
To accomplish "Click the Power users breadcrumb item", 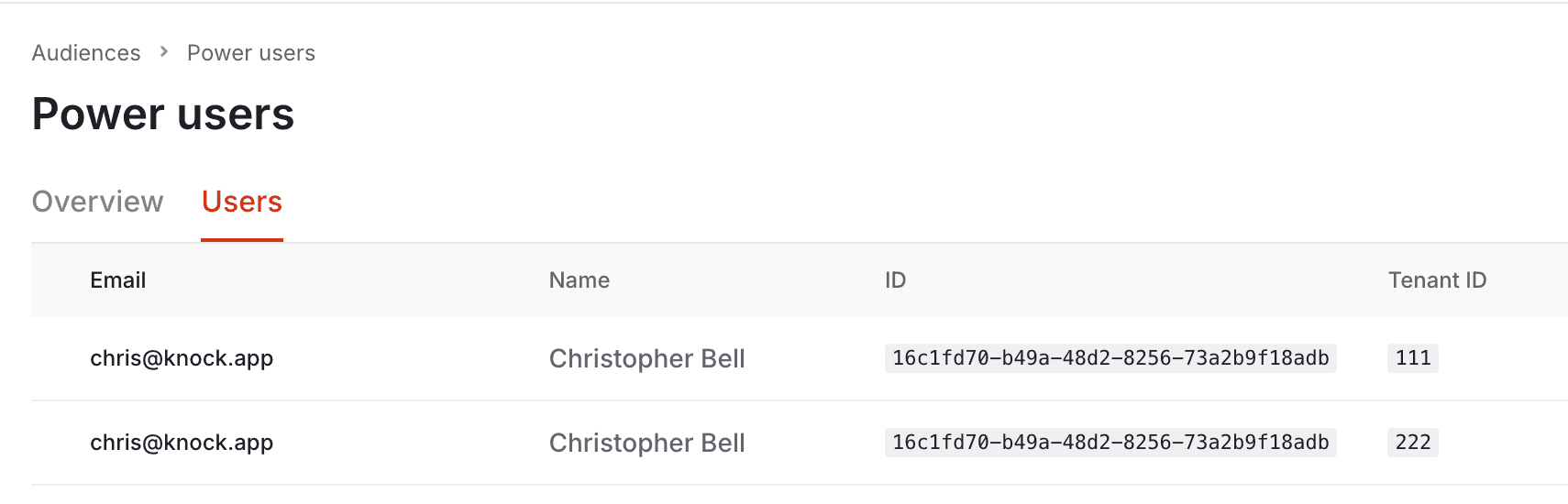I will [x=251, y=53].
